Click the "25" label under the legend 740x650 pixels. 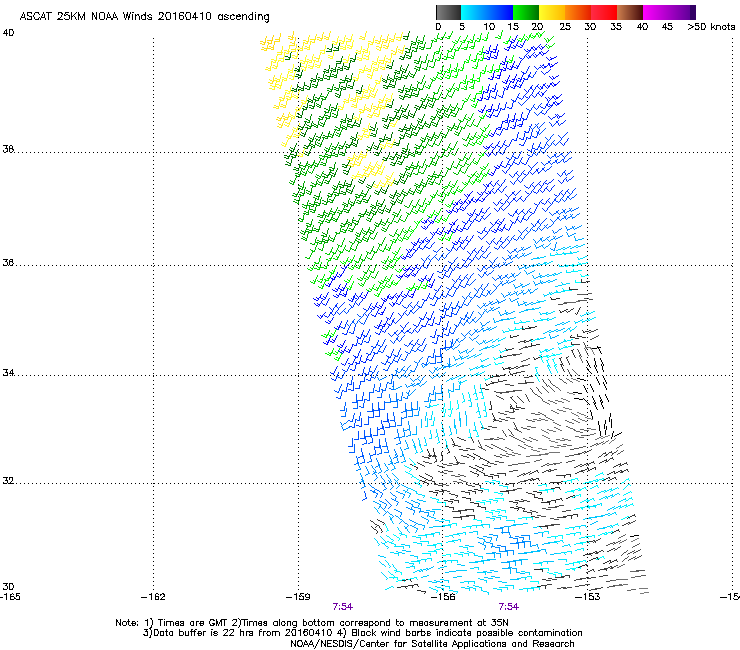click(x=564, y=27)
